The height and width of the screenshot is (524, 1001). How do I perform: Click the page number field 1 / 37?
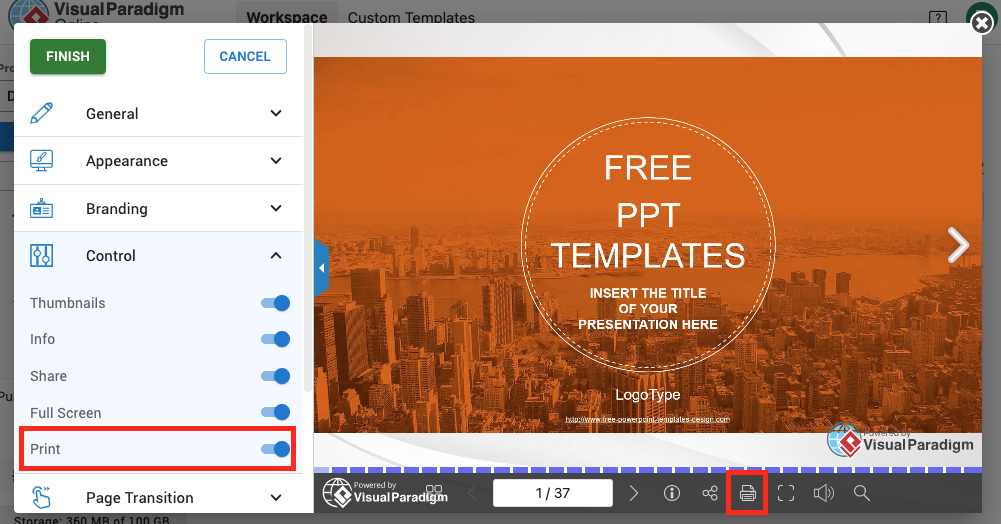coord(553,493)
